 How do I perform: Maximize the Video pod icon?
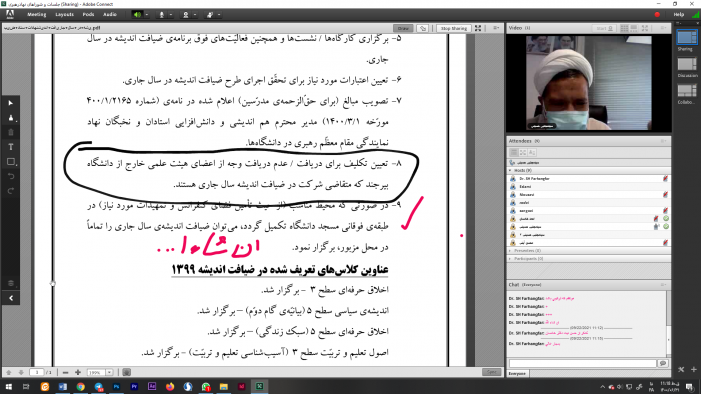coord(645,28)
